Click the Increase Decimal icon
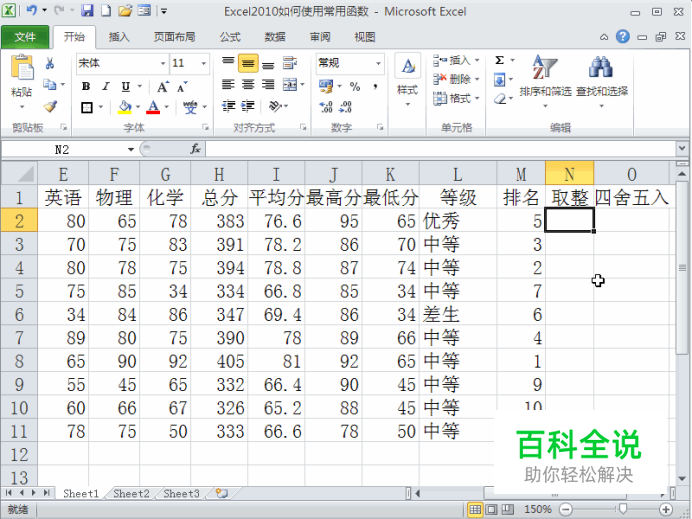The image size is (692, 519). point(326,107)
